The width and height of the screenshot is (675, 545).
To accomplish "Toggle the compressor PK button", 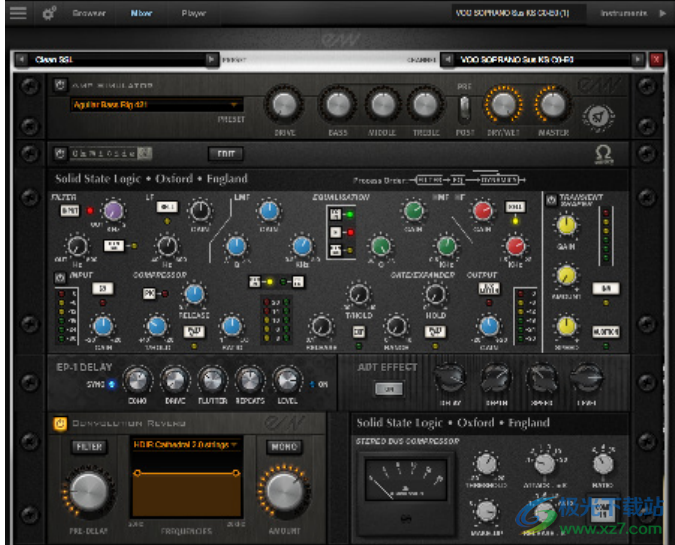I will coord(149,294).
